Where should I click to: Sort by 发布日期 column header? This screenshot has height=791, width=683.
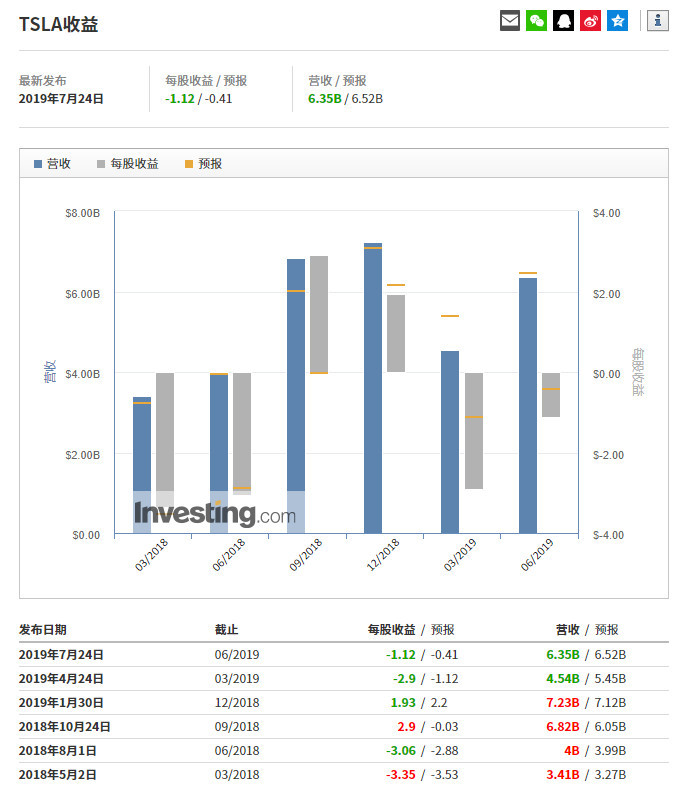(43, 630)
